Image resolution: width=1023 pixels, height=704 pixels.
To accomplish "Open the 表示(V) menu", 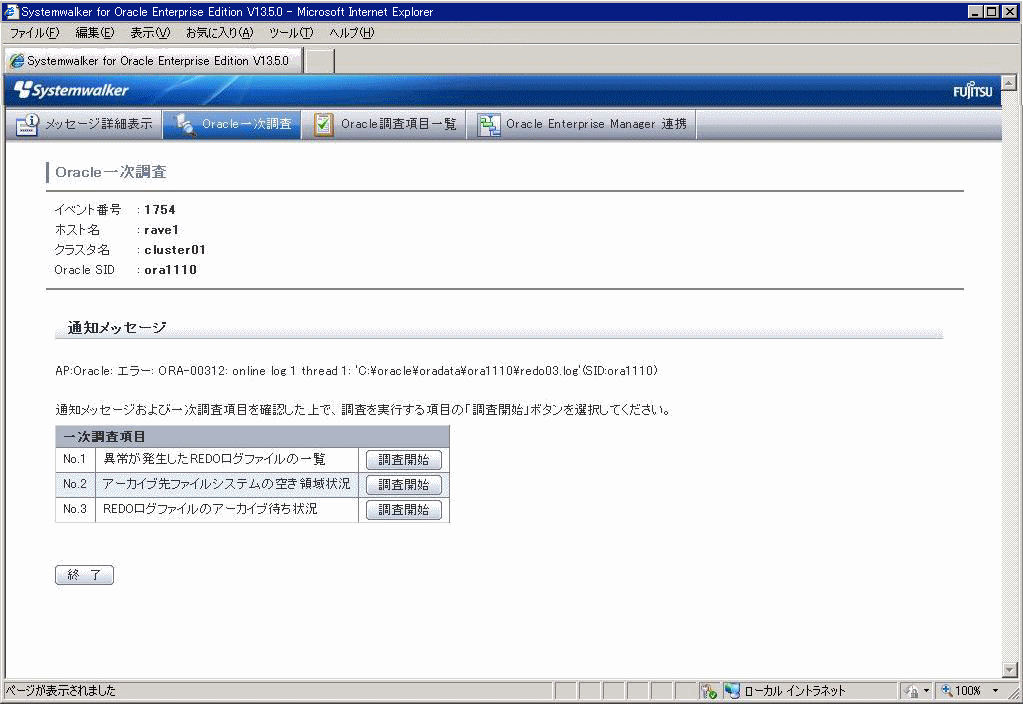I will coord(150,33).
